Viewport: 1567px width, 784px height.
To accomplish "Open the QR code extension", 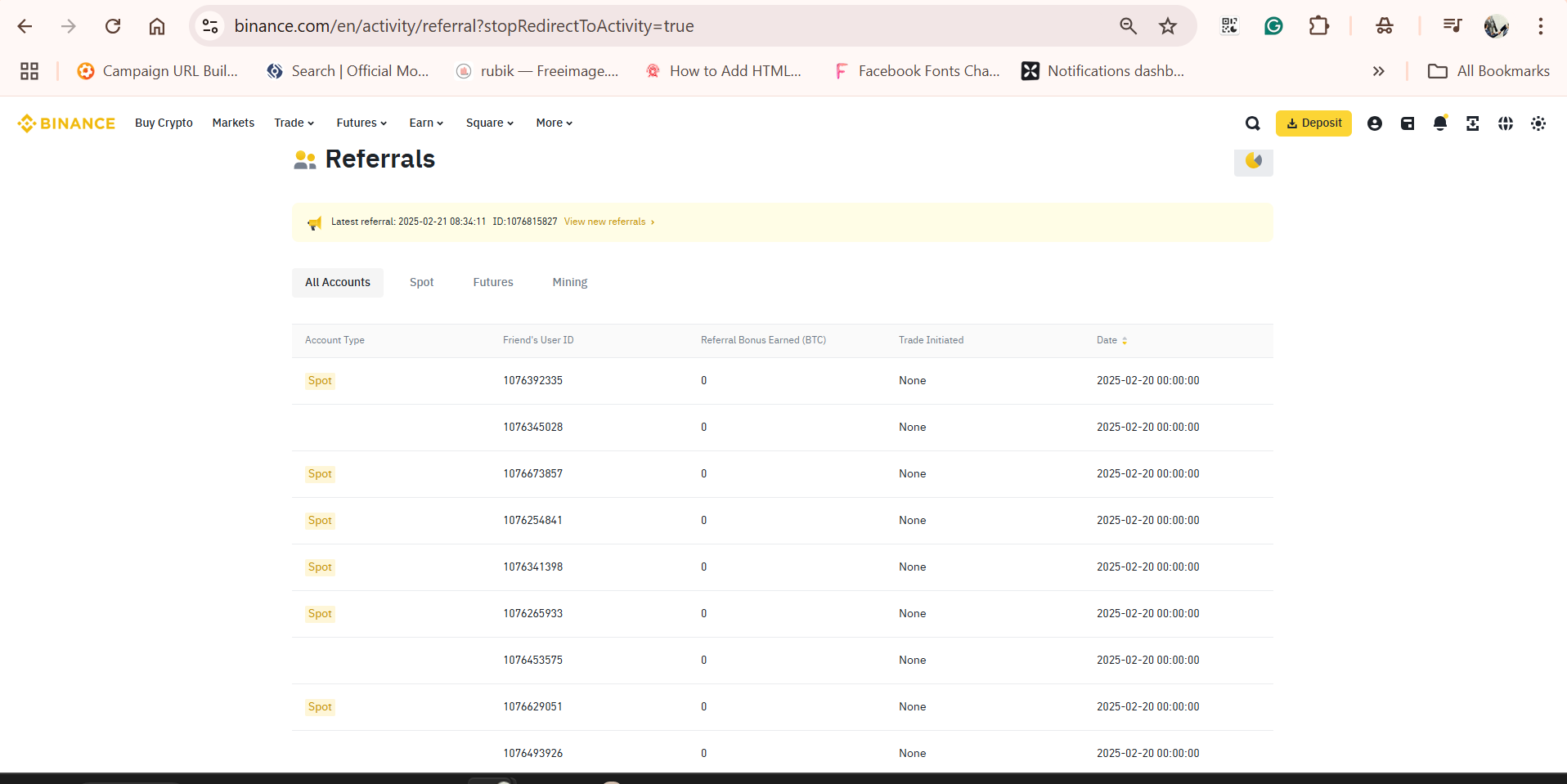I will (1229, 26).
